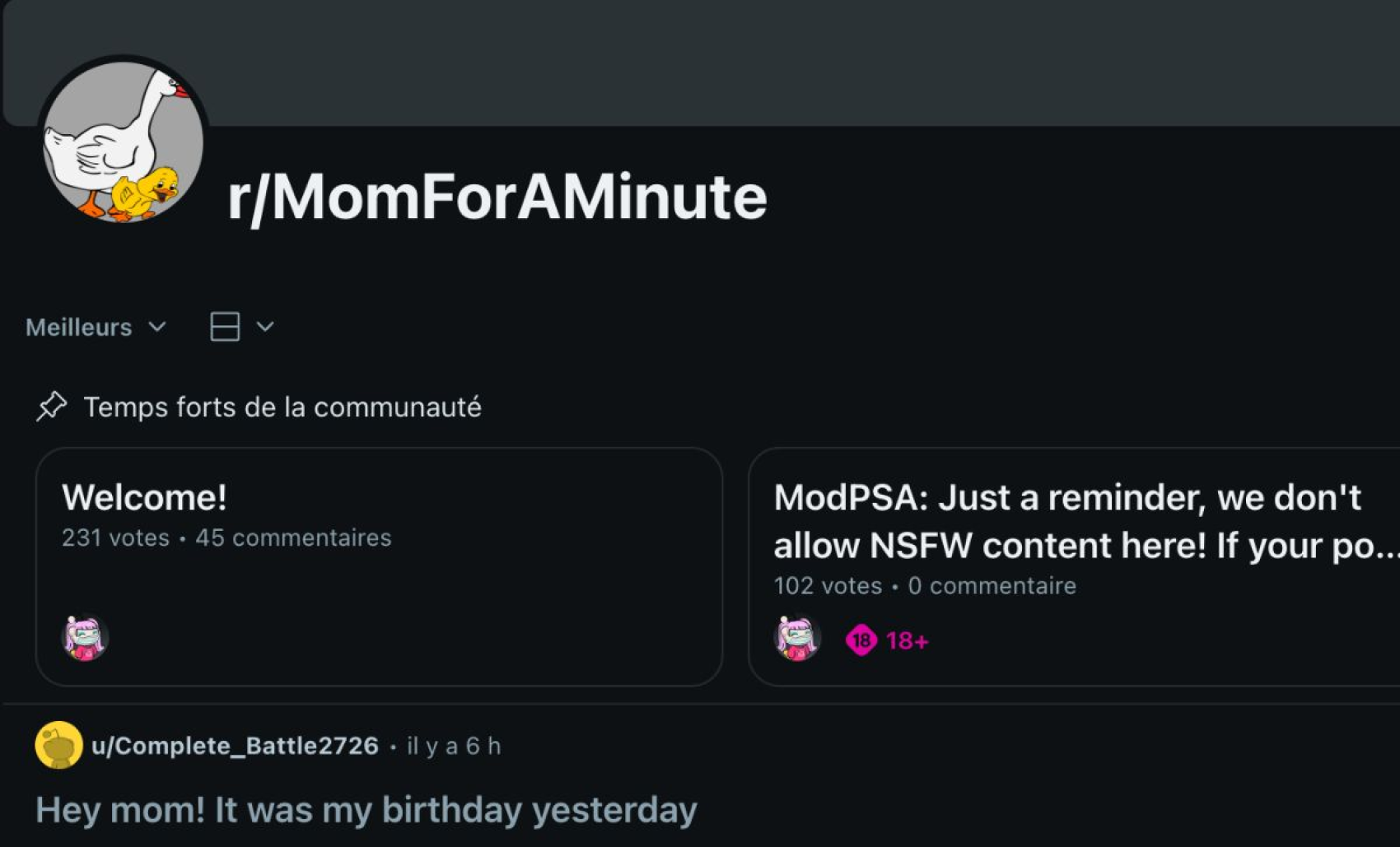Viewport: 1400px width, 847px height.
Task: Click the il y a 6 h timestamp
Action: tap(454, 747)
